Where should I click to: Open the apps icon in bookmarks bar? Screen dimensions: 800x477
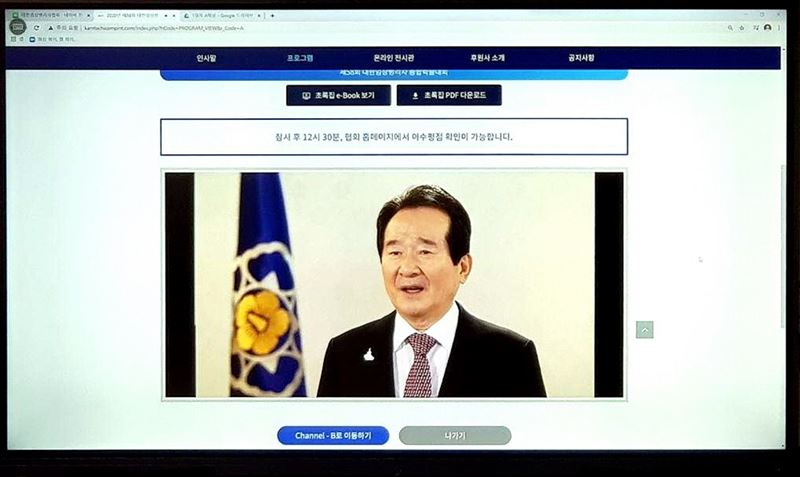pos(13,39)
